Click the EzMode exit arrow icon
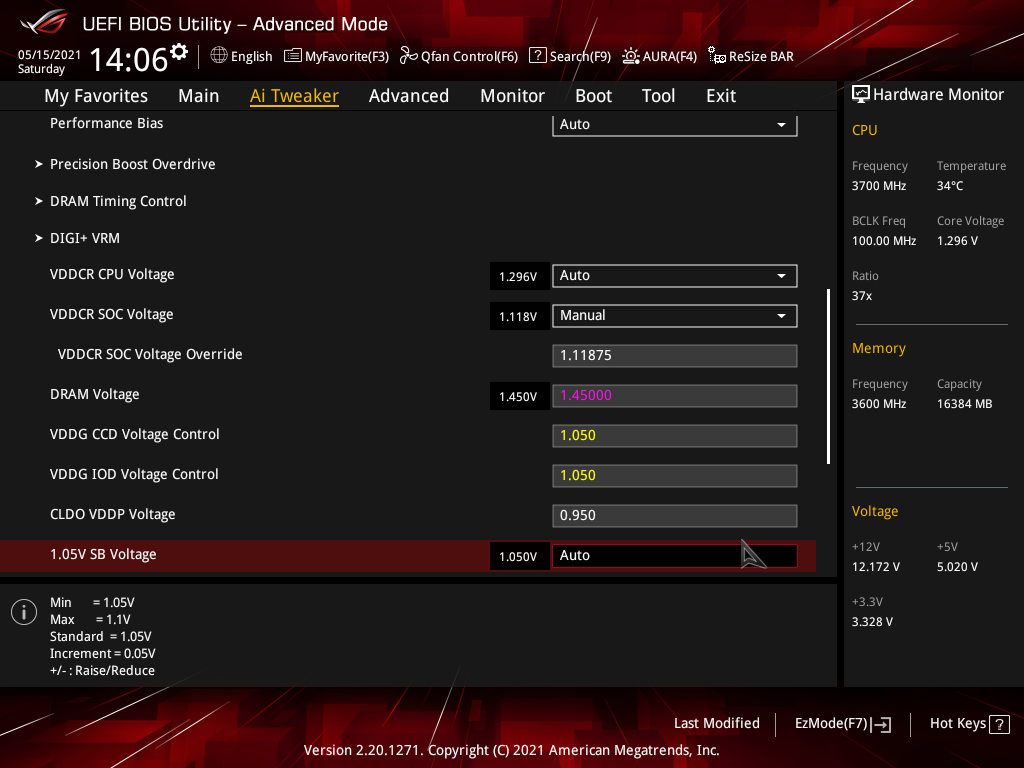 point(881,724)
